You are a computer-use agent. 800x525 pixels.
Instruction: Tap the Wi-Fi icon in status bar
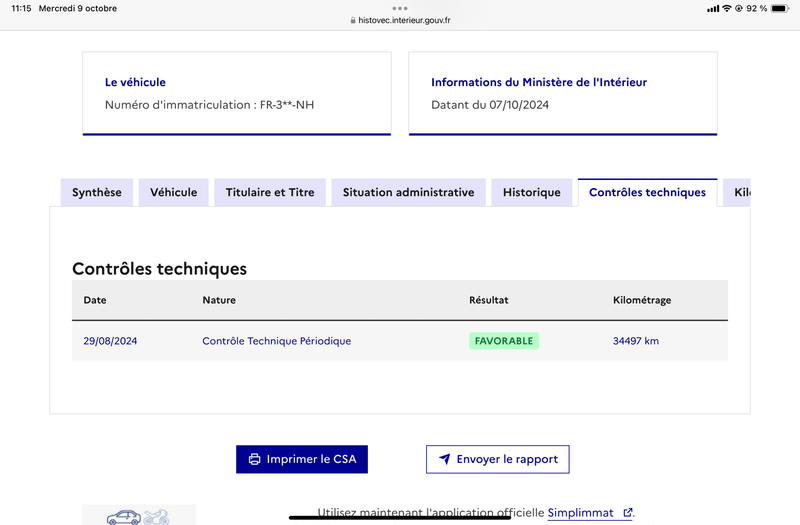point(727,8)
